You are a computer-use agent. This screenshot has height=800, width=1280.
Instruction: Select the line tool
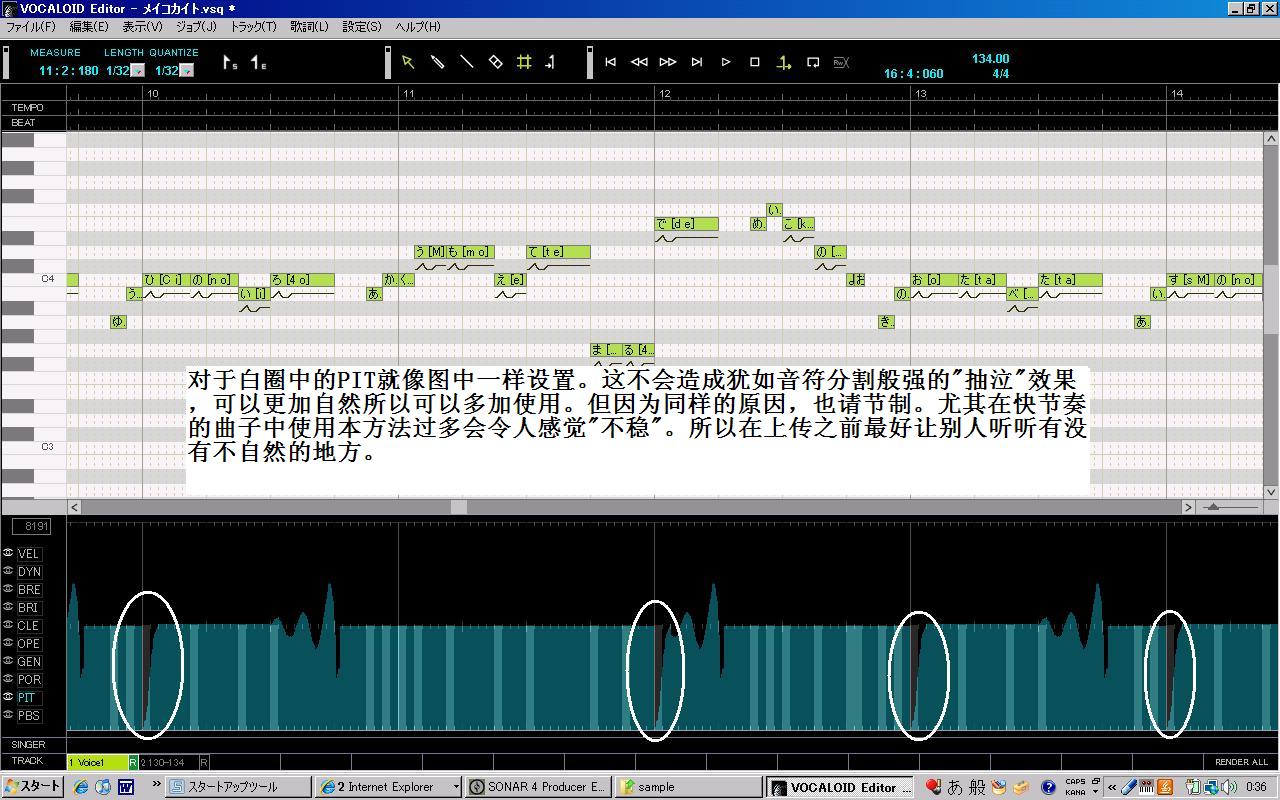[466, 62]
